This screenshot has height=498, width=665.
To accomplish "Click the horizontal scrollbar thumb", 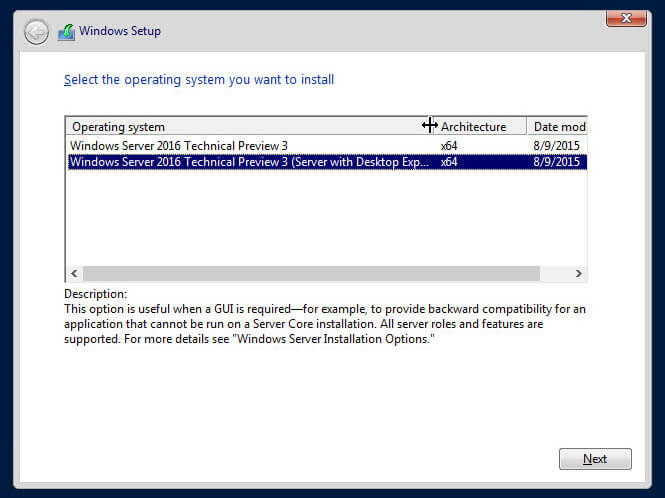I will tap(311, 273).
